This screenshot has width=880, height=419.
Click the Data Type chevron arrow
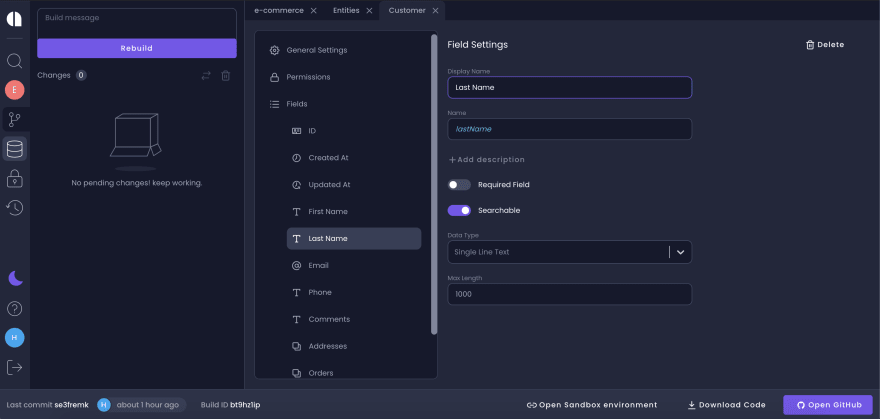tap(681, 252)
